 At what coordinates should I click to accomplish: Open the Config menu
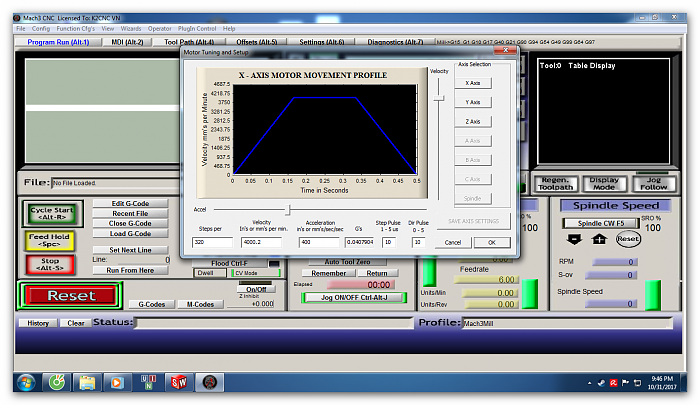(x=41, y=29)
